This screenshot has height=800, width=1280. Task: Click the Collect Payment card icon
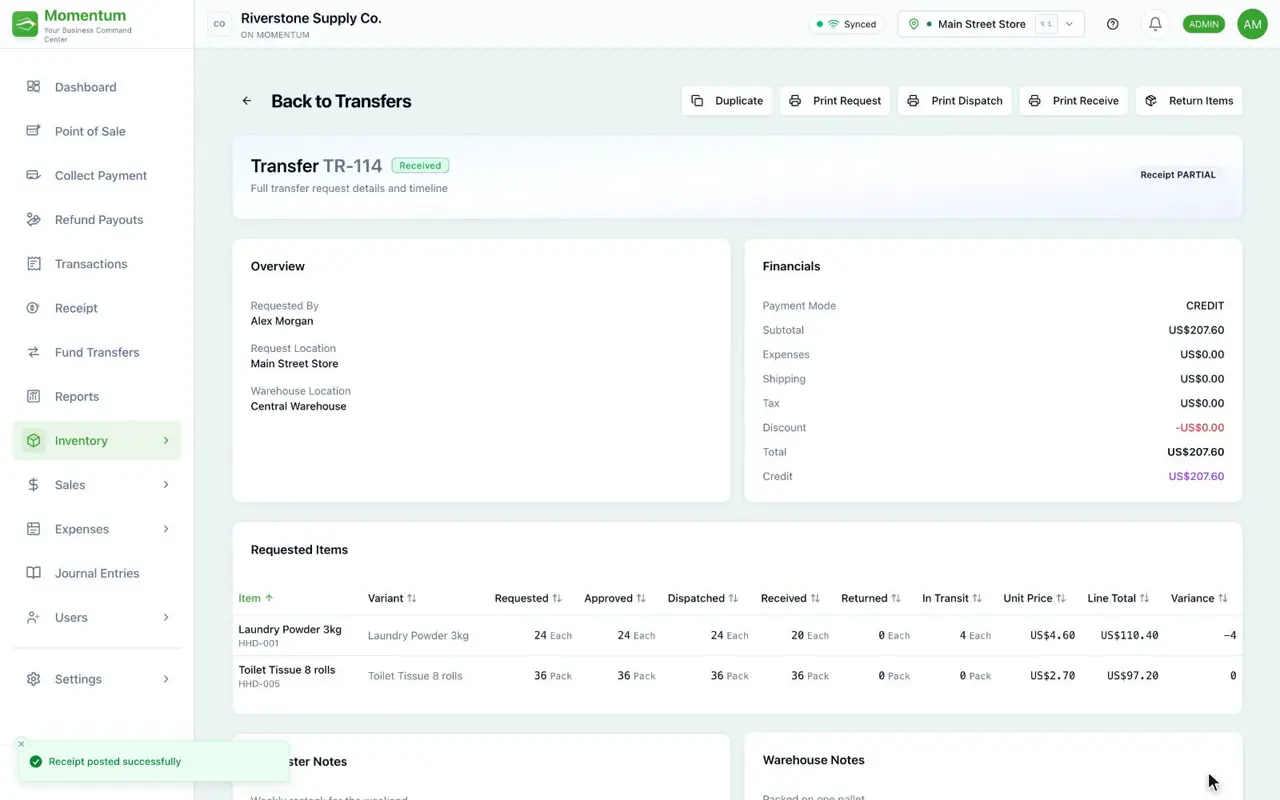[x=34, y=175]
